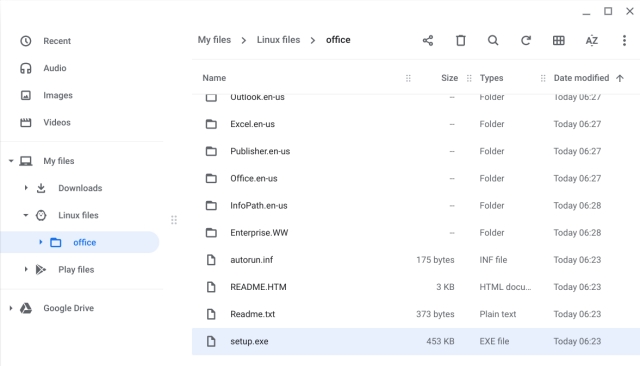Viewport: 640px width, 366px height.
Task: Select Recent in sidebar
Action: coord(57,41)
